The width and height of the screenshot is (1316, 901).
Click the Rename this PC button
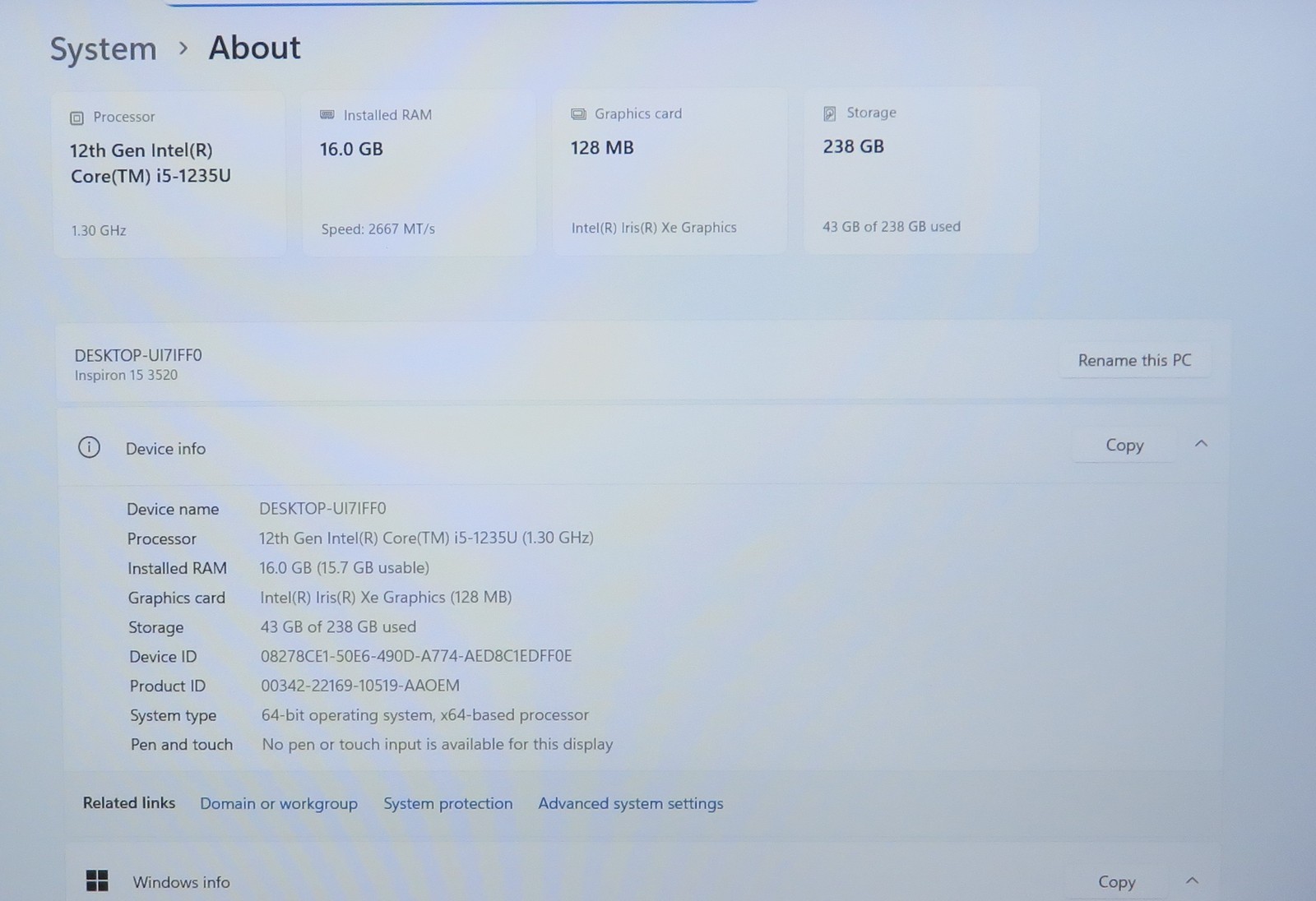tap(1134, 360)
